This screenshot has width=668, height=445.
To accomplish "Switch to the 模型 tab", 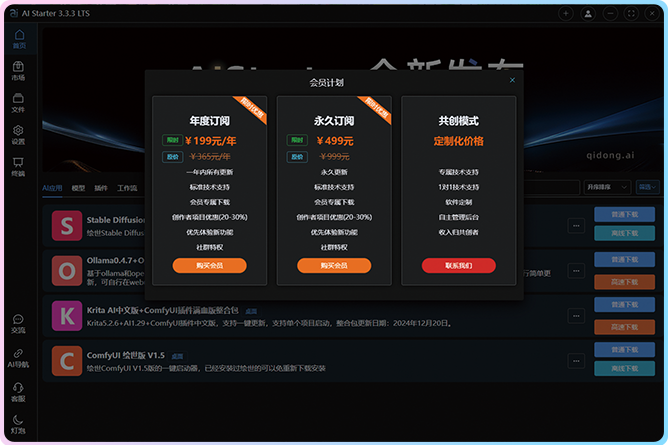I will (x=78, y=188).
